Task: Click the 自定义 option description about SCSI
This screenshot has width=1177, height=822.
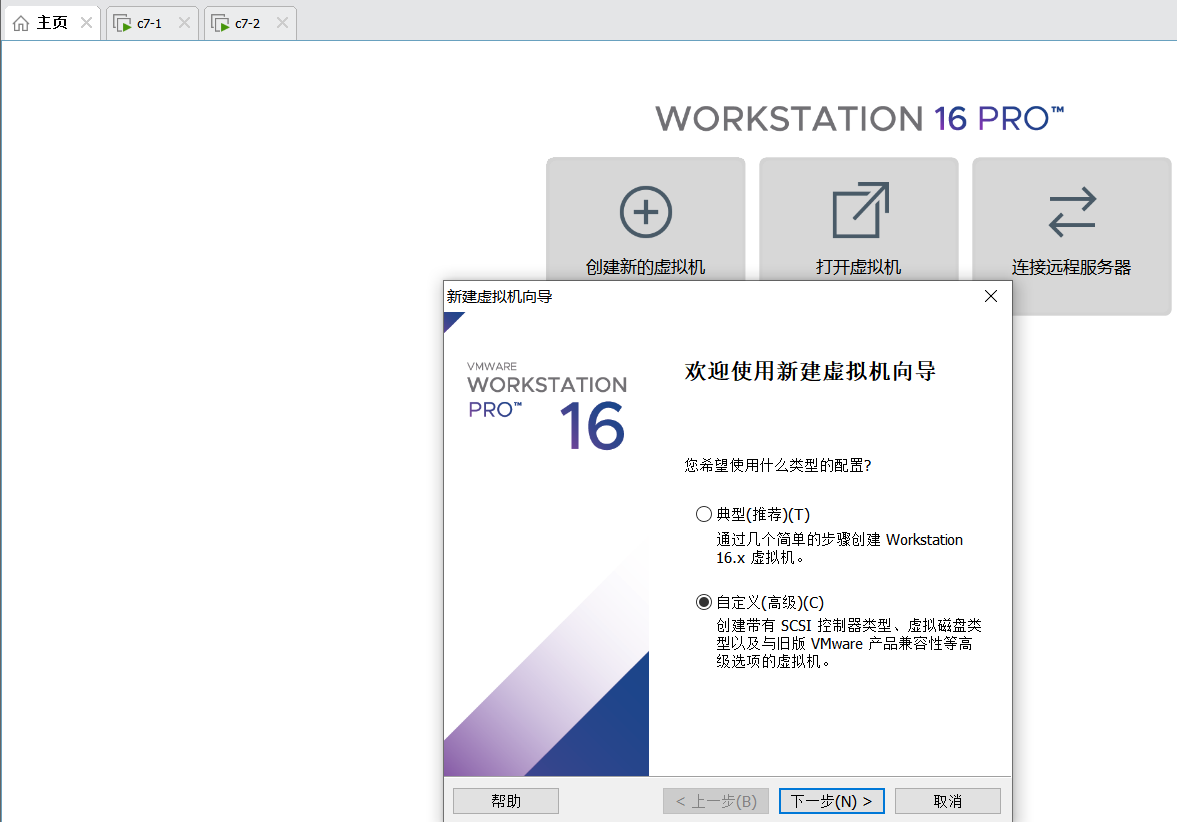Action: coord(848,643)
